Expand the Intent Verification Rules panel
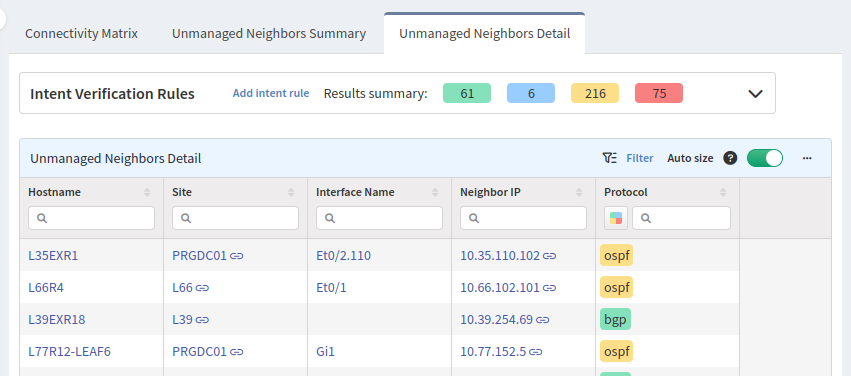The width and height of the screenshot is (851, 376). click(755, 94)
